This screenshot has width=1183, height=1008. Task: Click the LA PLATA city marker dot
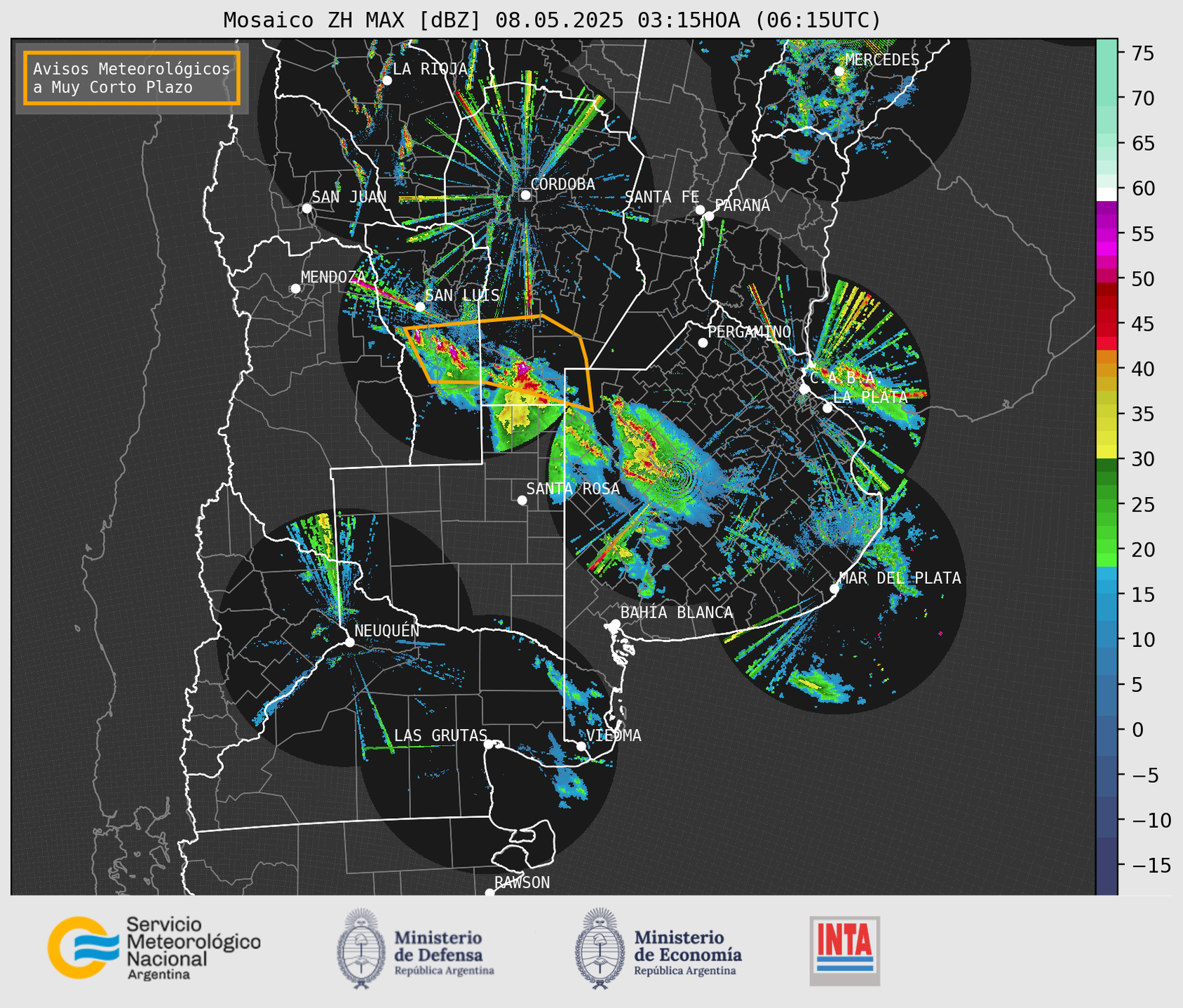point(827,407)
